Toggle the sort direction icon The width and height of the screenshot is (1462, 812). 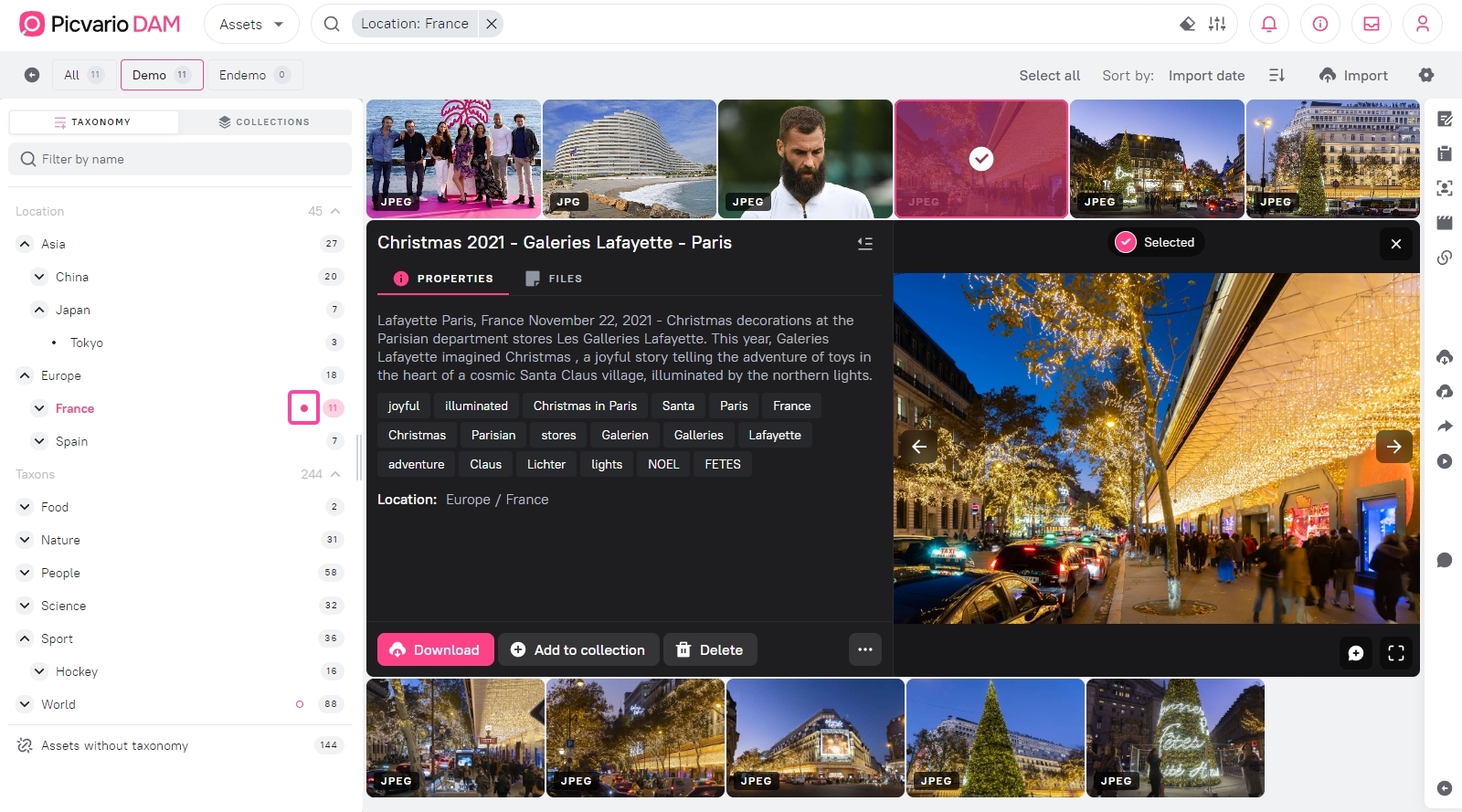(x=1277, y=75)
